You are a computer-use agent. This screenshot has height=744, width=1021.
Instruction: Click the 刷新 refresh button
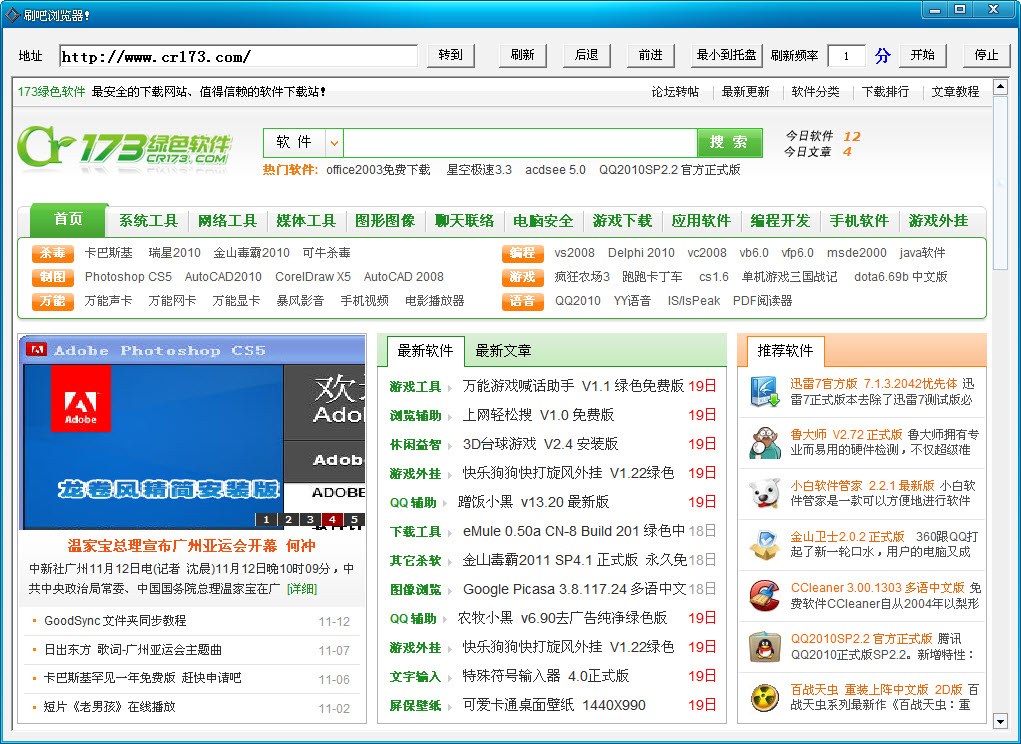[x=522, y=55]
